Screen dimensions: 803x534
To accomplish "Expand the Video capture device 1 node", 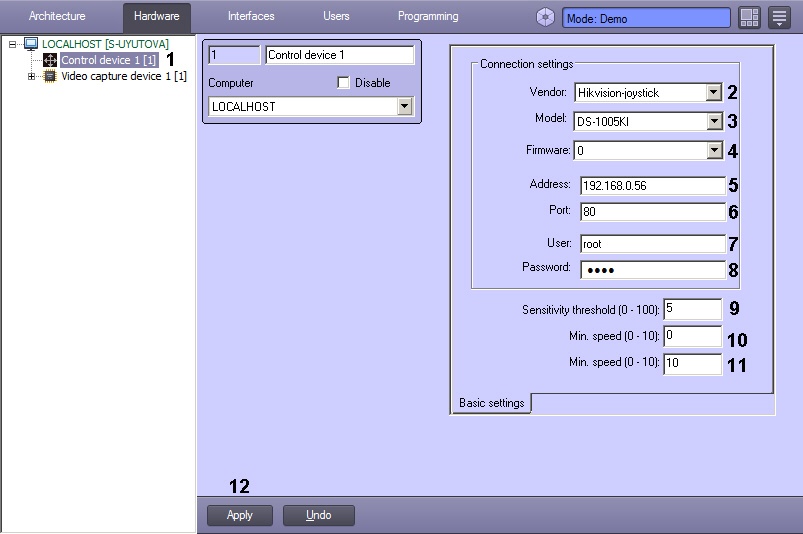I will point(31,76).
